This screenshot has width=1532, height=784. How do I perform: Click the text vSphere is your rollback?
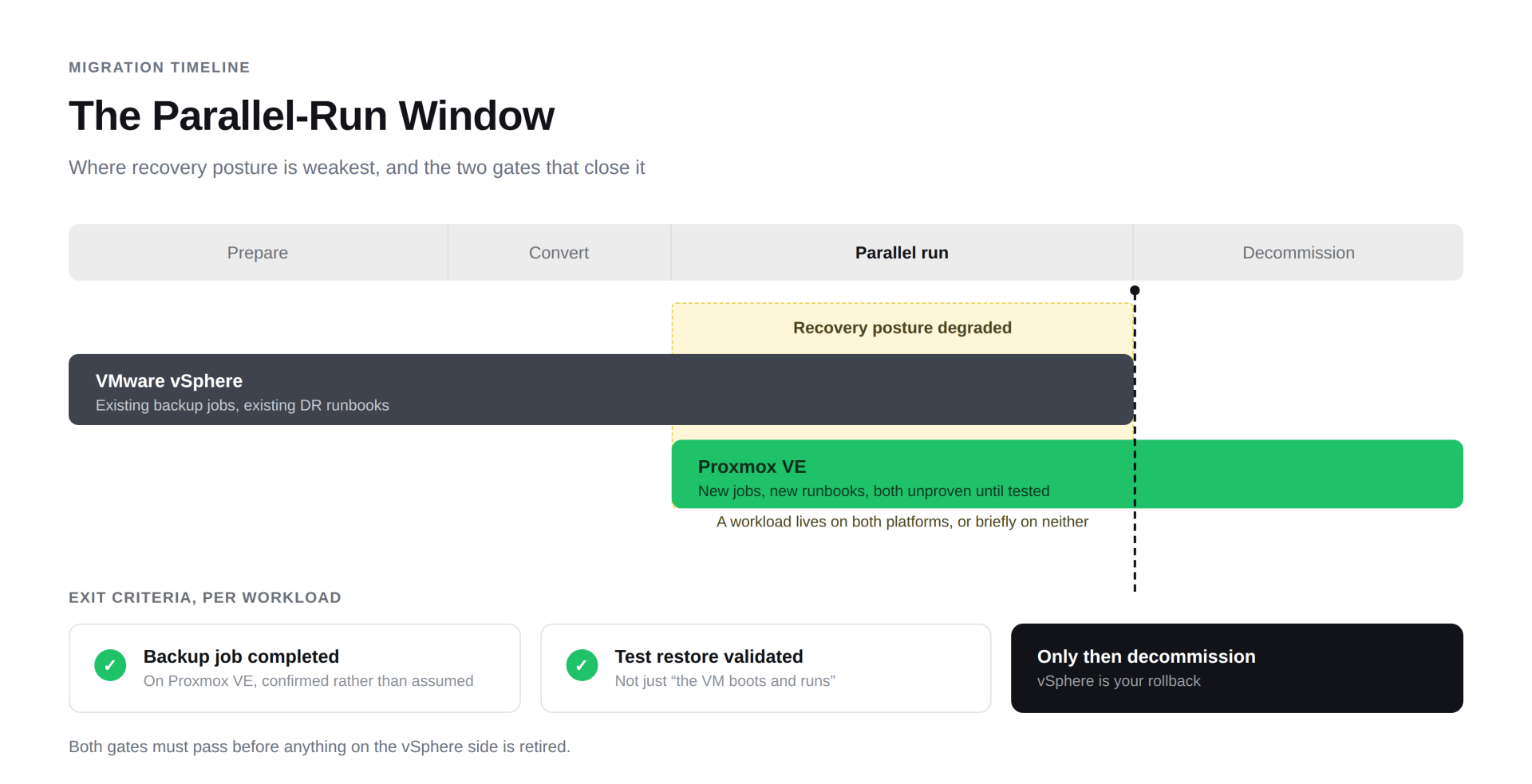pos(1119,681)
